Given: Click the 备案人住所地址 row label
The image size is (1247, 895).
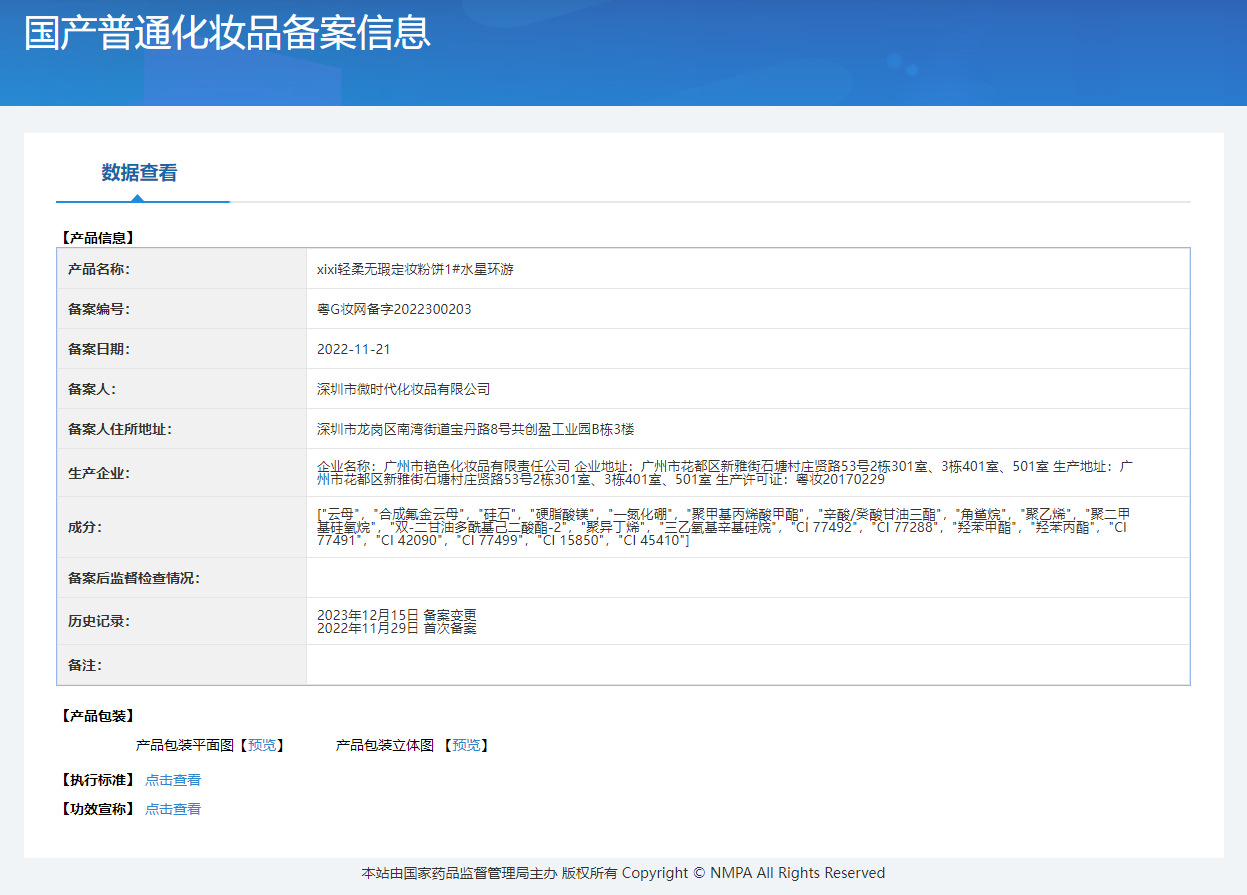Looking at the screenshot, I should tap(120, 429).
